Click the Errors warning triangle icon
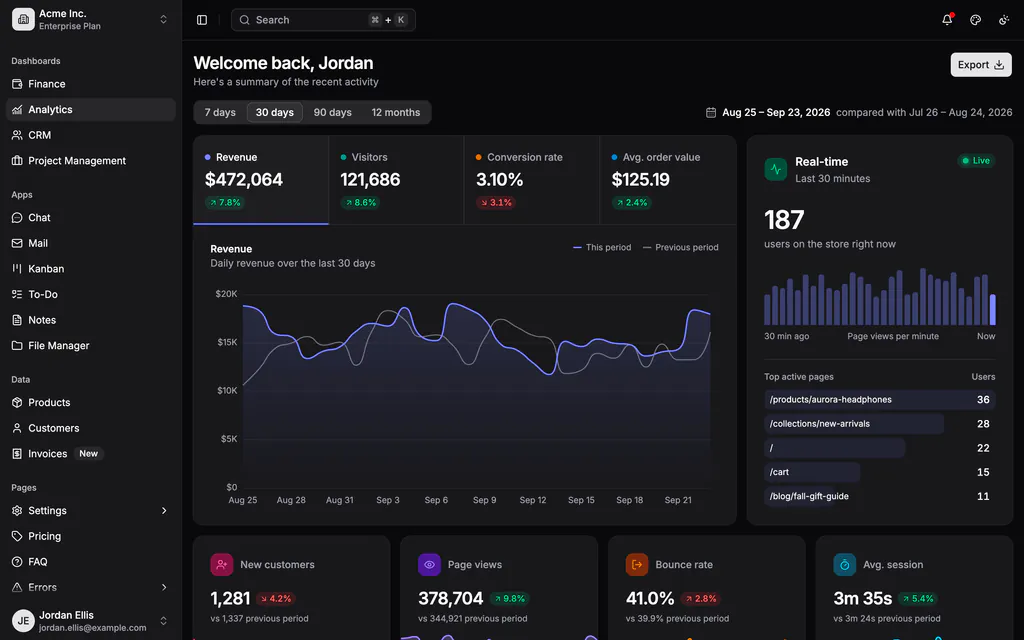1024x640 pixels. [17, 587]
